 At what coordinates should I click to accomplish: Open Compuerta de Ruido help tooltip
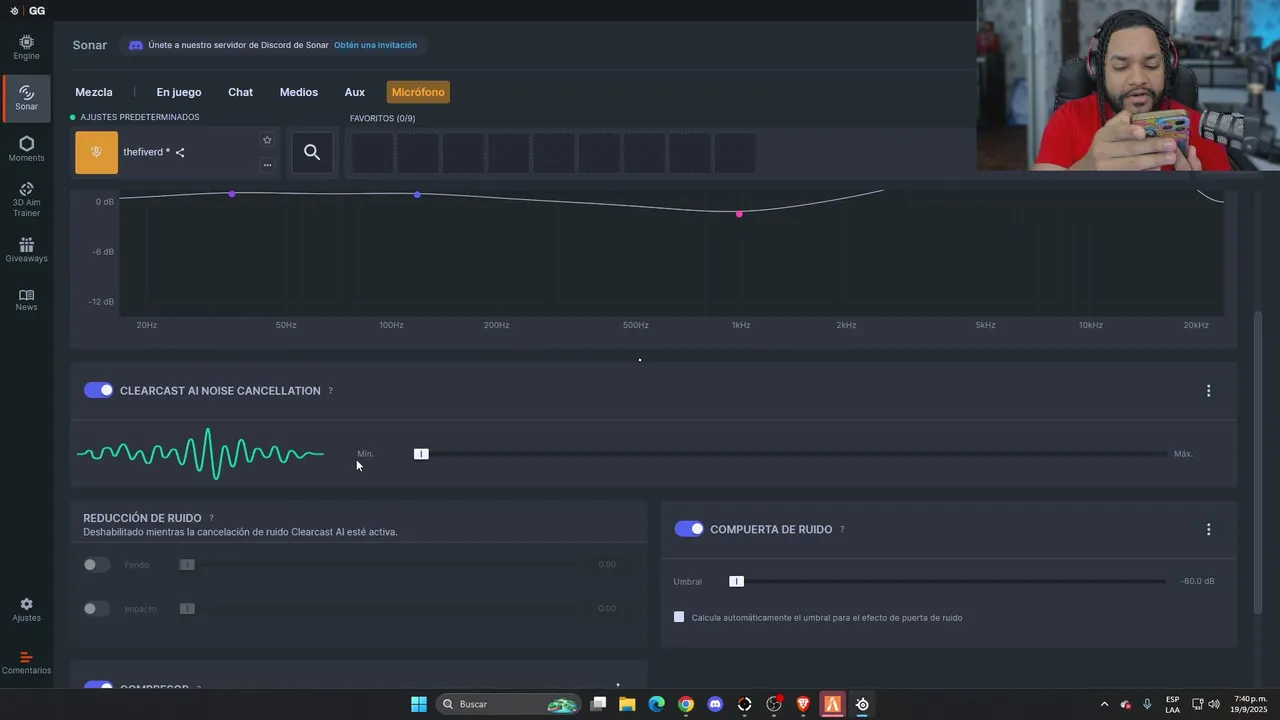[842, 529]
